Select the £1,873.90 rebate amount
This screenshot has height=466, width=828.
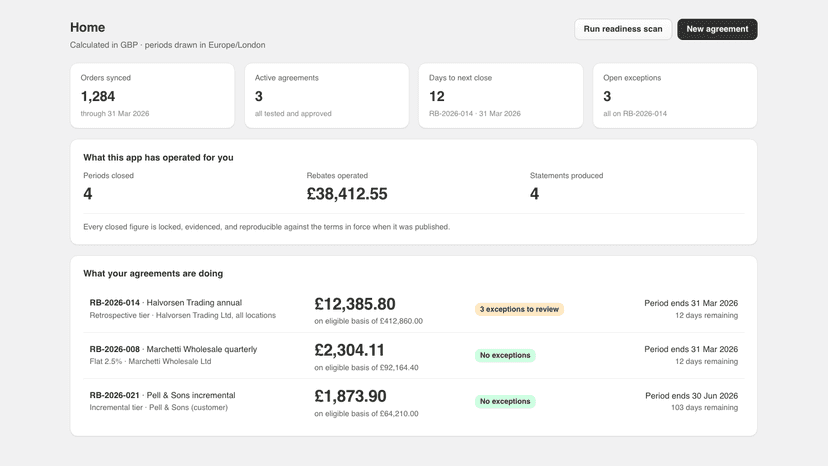[351, 396]
